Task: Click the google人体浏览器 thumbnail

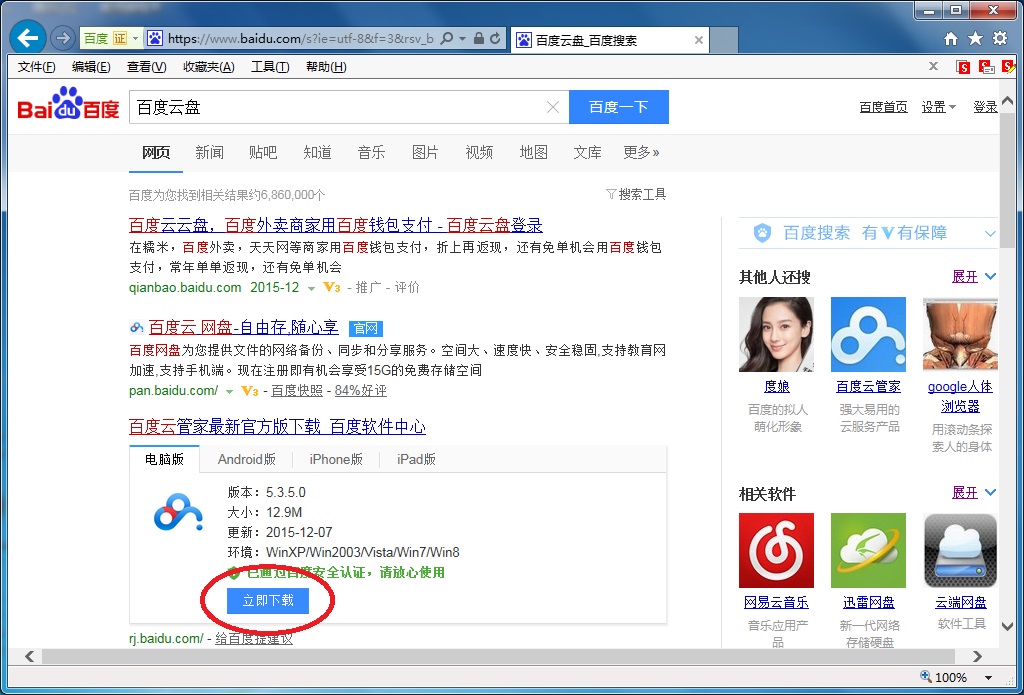Action: click(960, 334)
